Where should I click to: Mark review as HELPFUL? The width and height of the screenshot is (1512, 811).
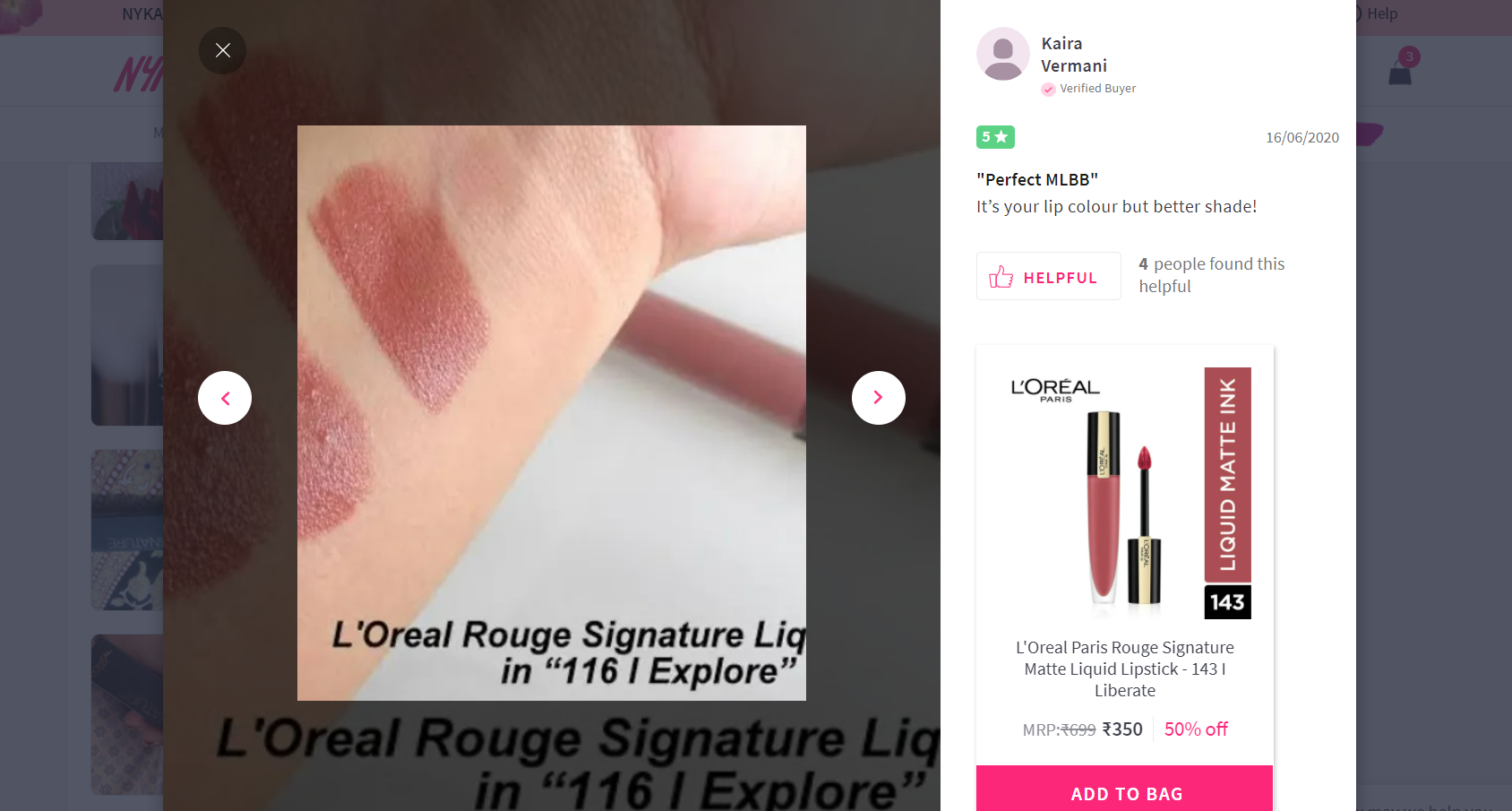(1048, 276)
